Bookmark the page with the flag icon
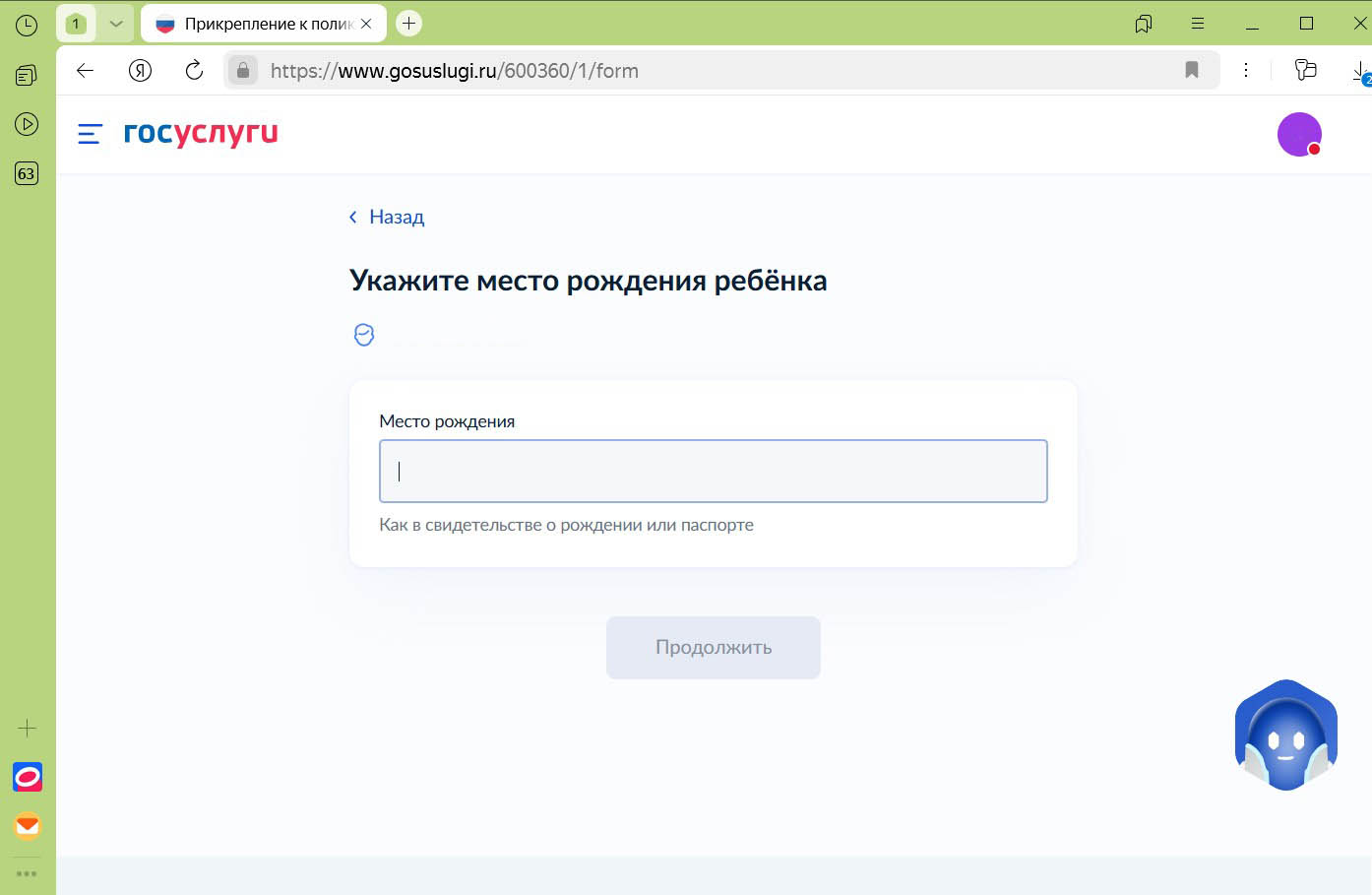Viewport: 1372px width, 895px height. tap(1192, 70)
